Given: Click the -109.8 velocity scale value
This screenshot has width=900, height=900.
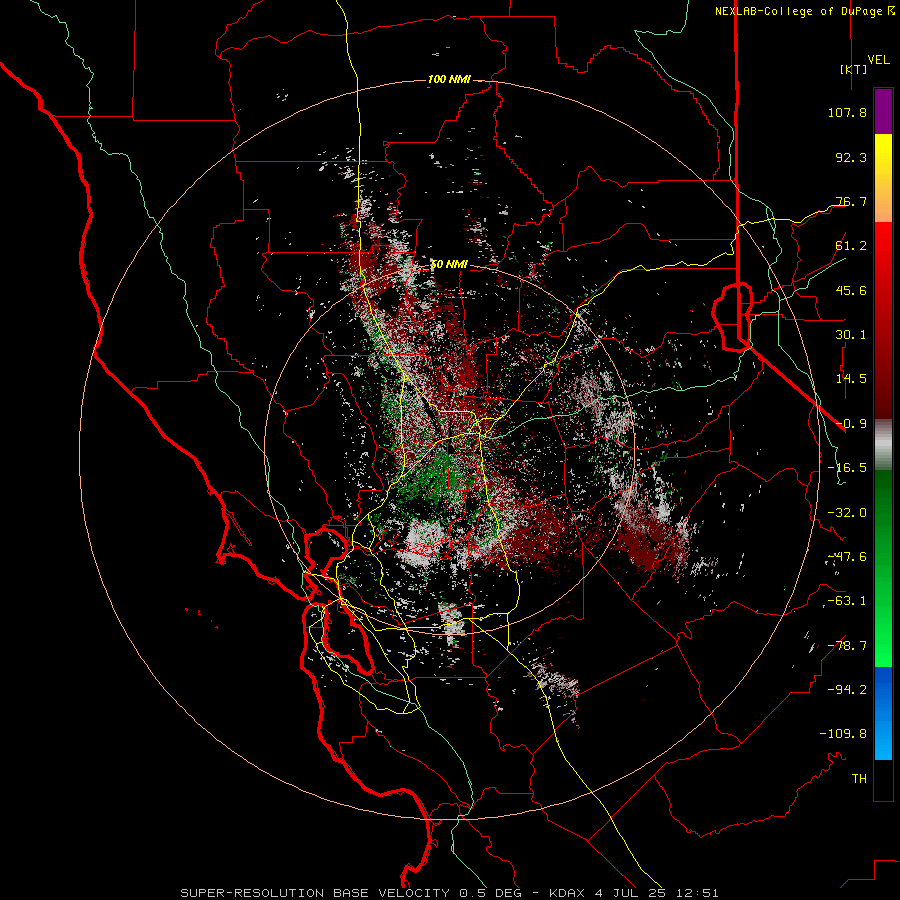Looking at the screenshot, I should 843,734.
